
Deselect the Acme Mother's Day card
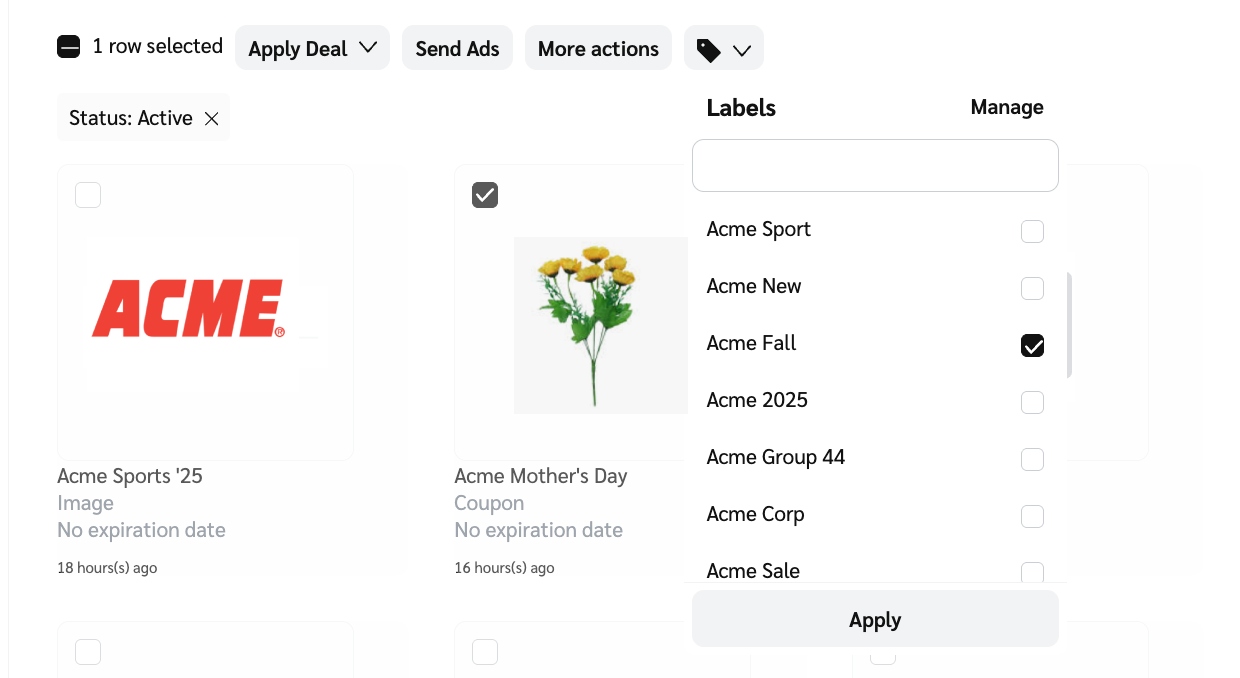[485, 195]
